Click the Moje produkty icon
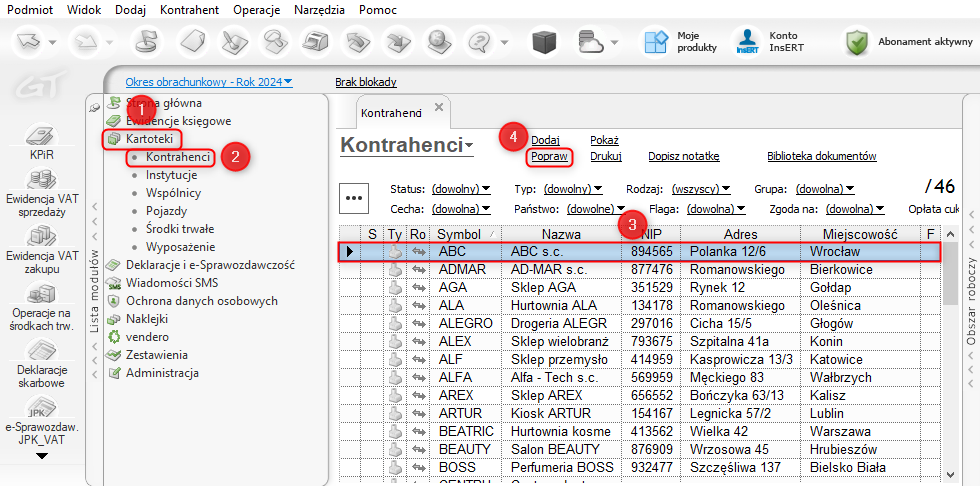The height and width of the screenshot is (486, 980). (655, 41)
